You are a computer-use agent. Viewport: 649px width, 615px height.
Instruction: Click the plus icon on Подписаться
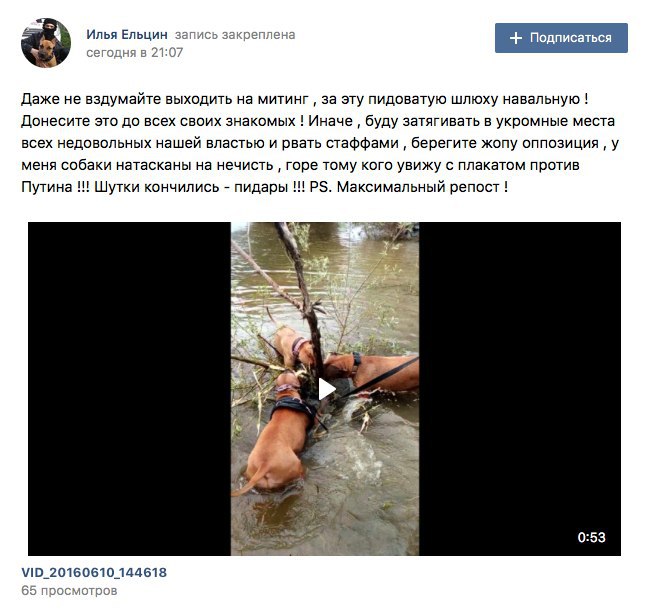coord(515,38)
